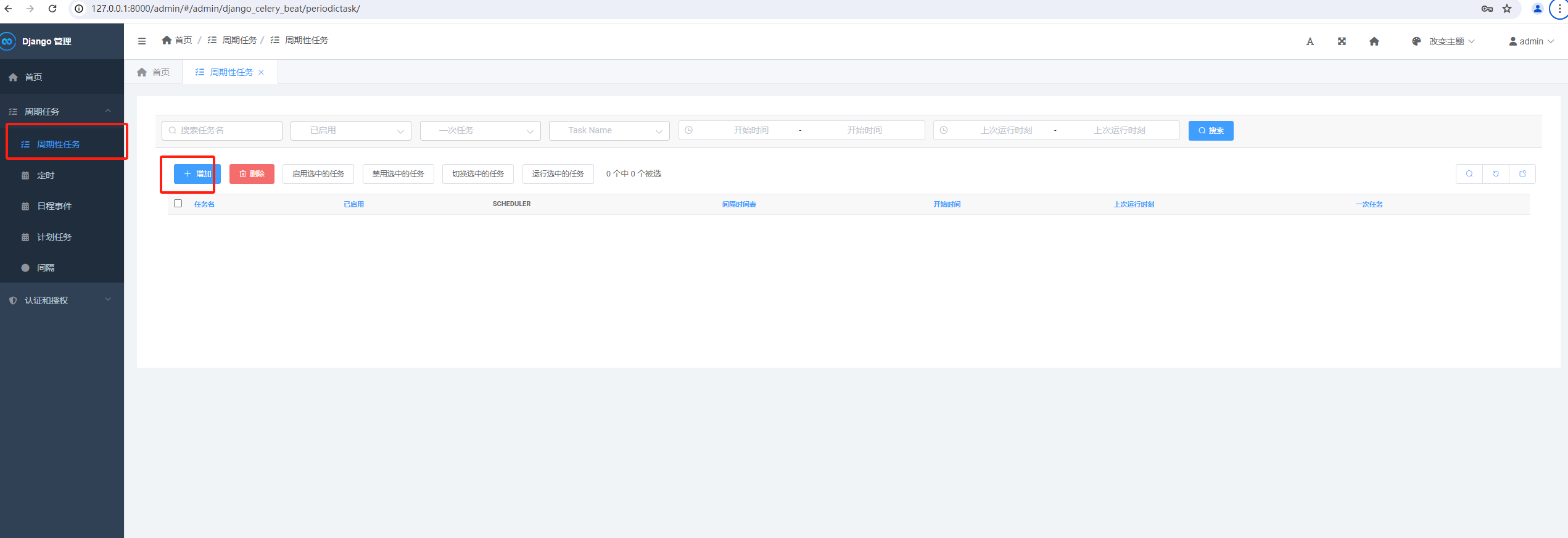Image resolution: width=1568 pixels, height=538 pixels.
Task: Click the second 开始时间 date field
Action: coord(864,130)
